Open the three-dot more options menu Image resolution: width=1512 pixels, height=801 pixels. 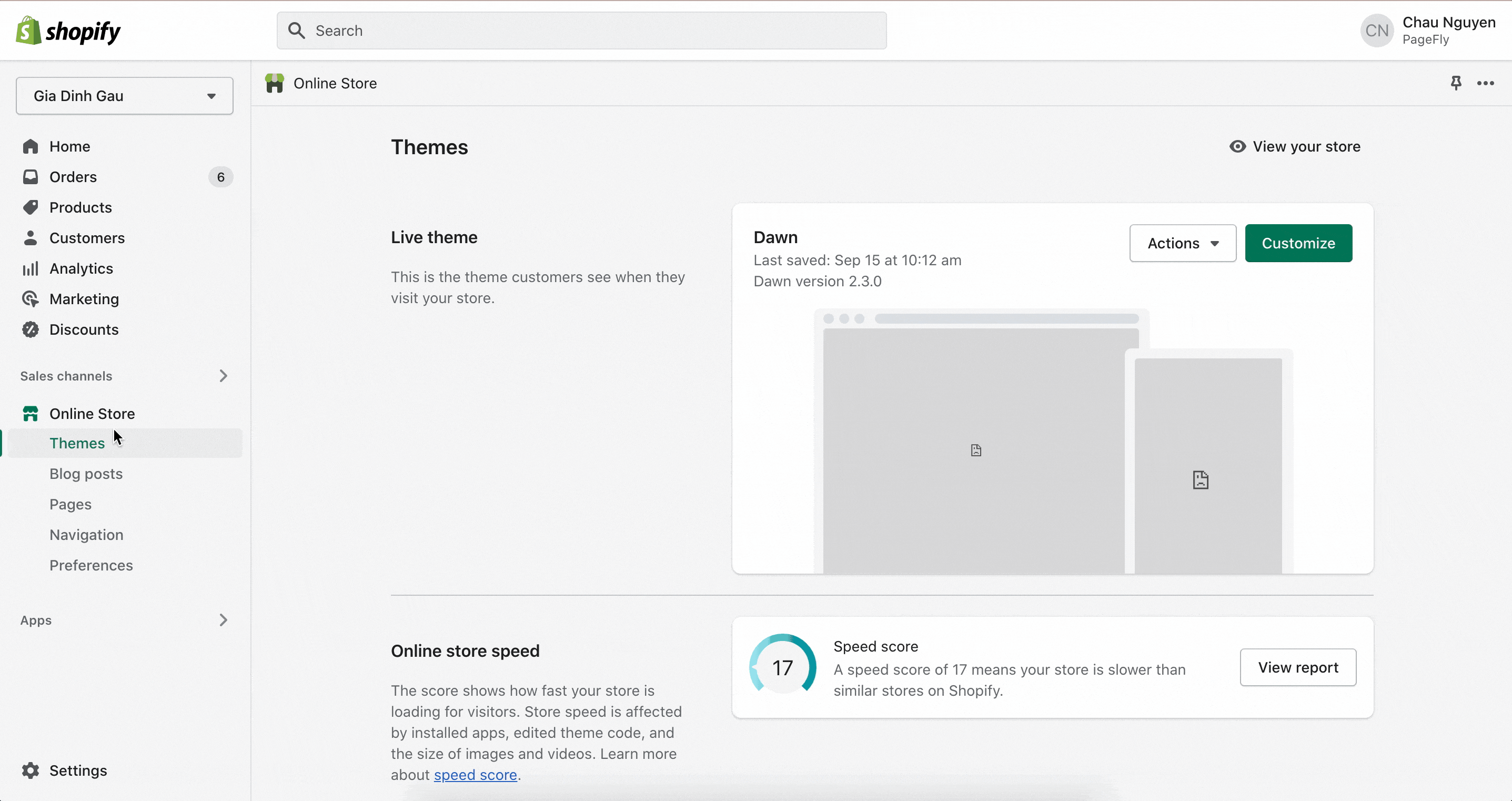click(x=1486, y=83)
